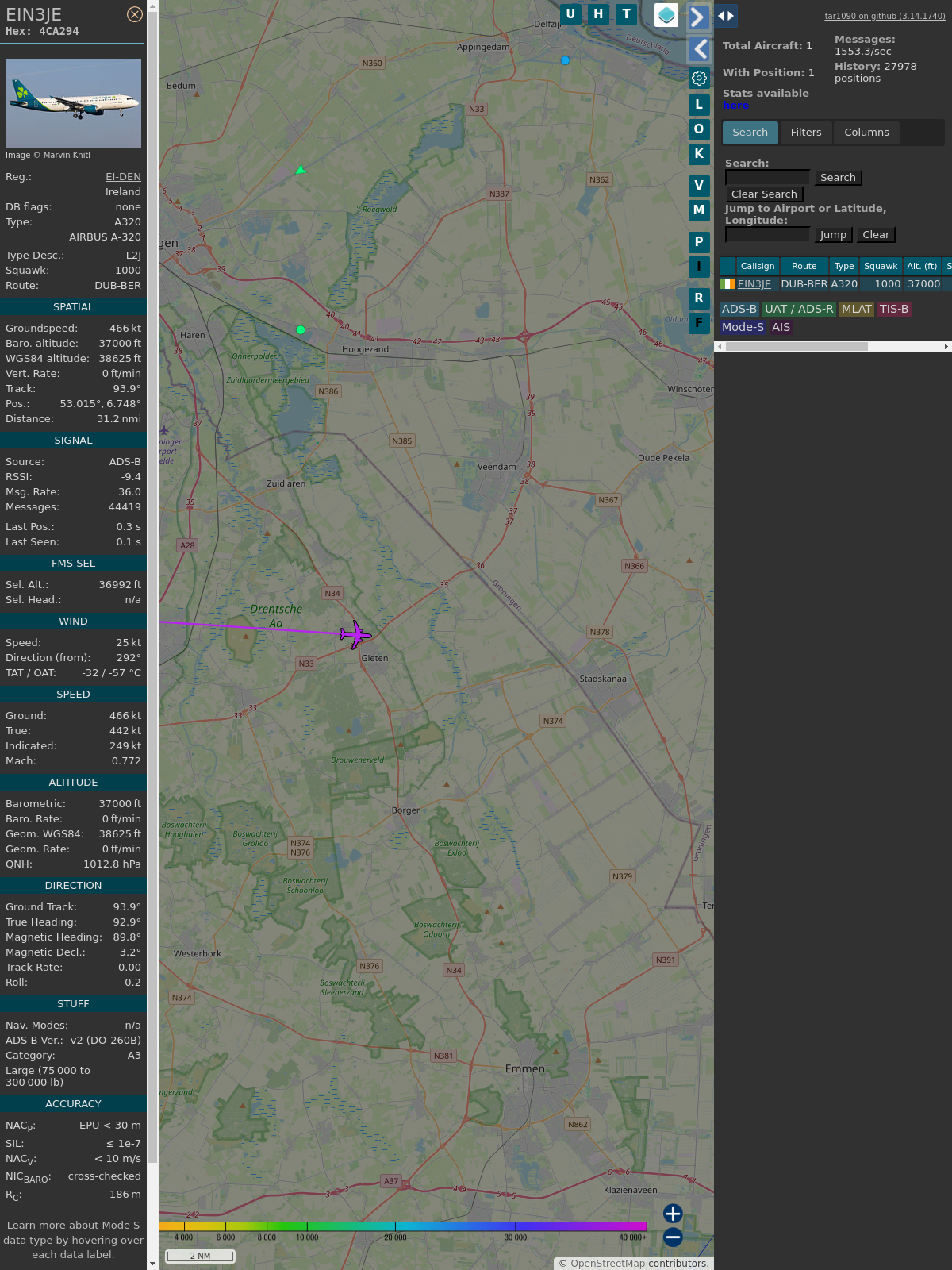Switch to the Search tab
Viewport: 952px width, 1270px height.
(750, 133)
